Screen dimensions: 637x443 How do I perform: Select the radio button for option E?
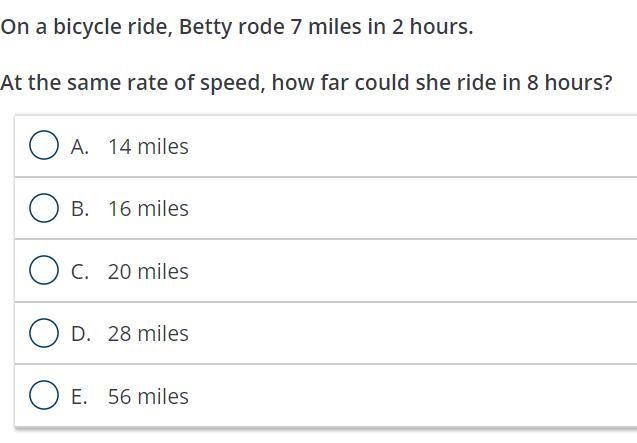point(44,396)
